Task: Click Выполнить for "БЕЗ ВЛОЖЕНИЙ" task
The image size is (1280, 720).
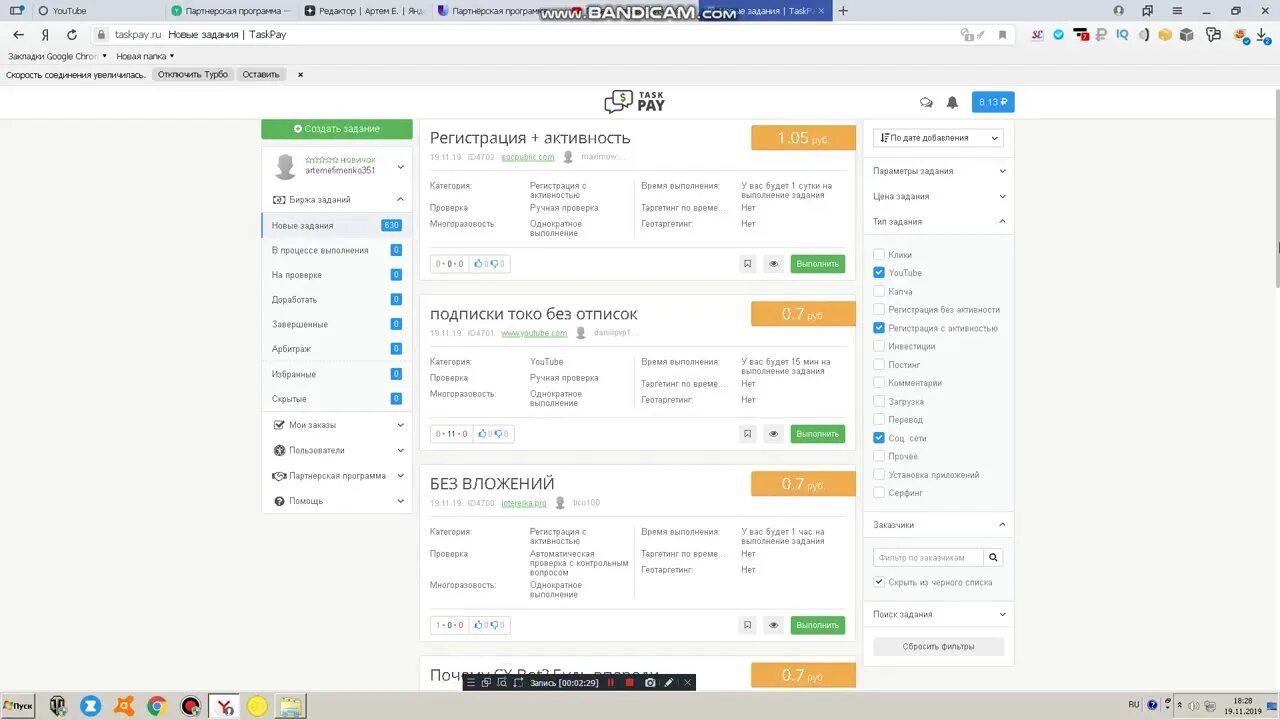Action: coord(818,625)
